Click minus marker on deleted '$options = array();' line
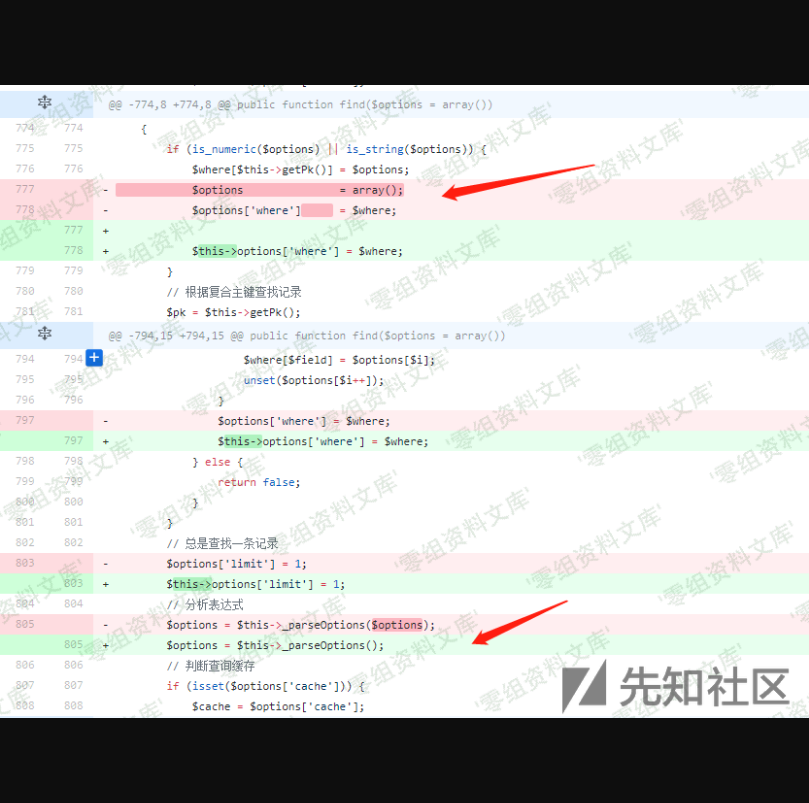Image resolution: width=809 pixels, height=803 pixels. coord(106,190)
